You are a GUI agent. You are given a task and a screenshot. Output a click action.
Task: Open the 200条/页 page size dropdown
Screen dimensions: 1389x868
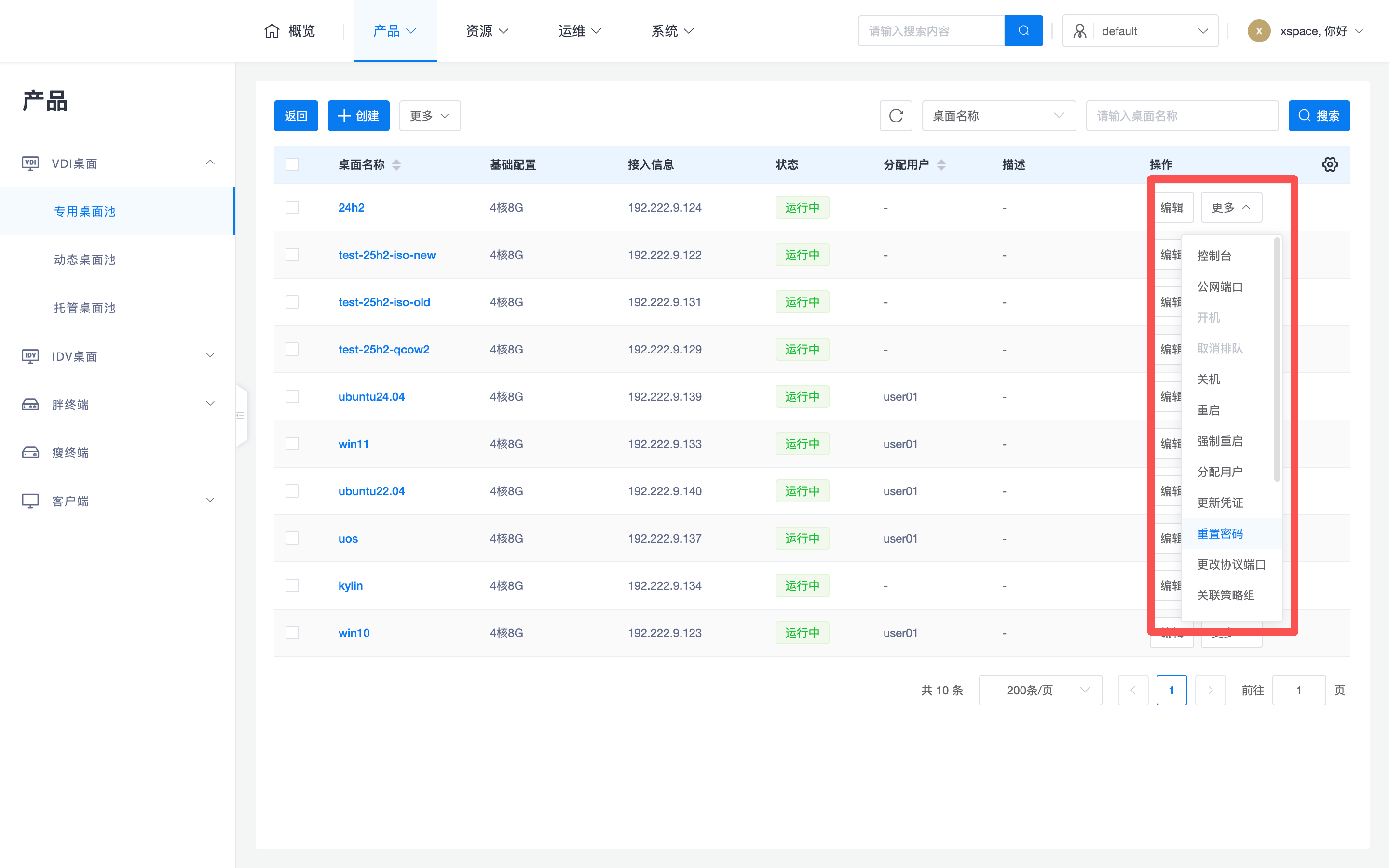tap(1039, 690)
